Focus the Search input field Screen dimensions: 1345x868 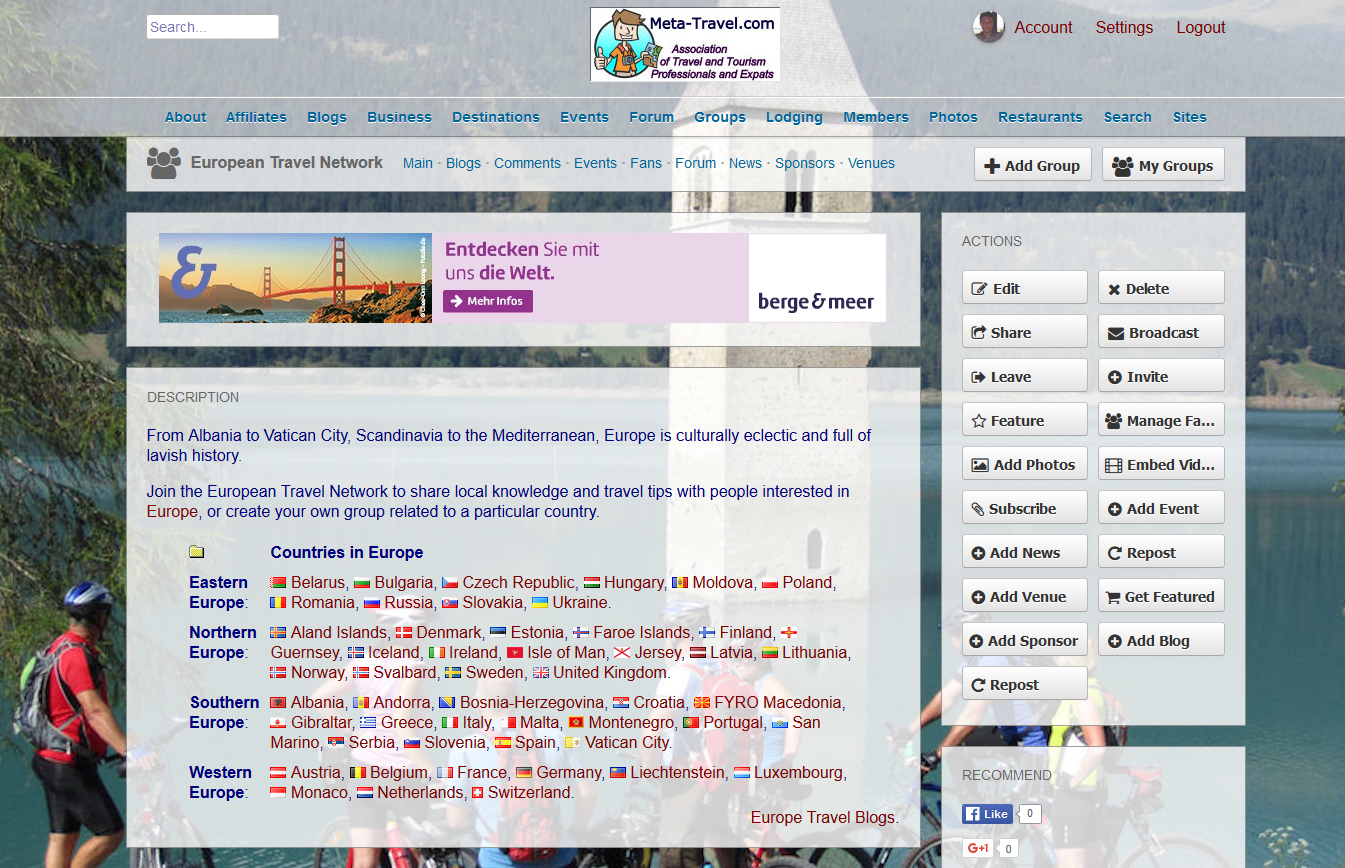tap(213, 27)
